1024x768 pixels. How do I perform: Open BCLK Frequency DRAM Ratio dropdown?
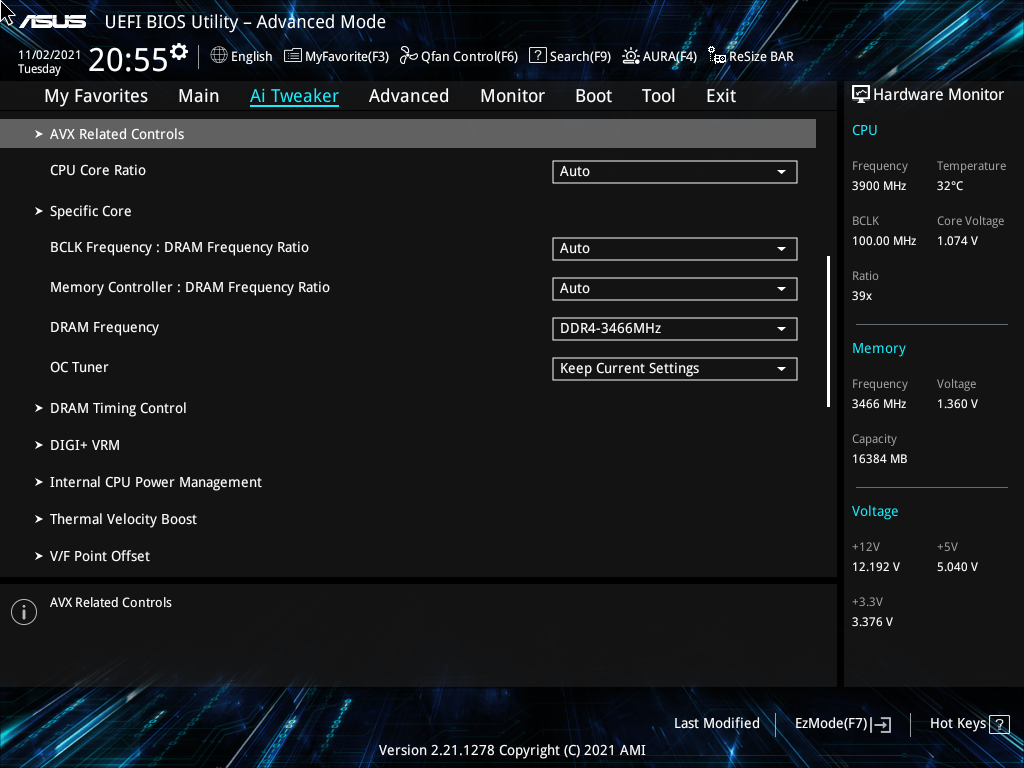675,249
